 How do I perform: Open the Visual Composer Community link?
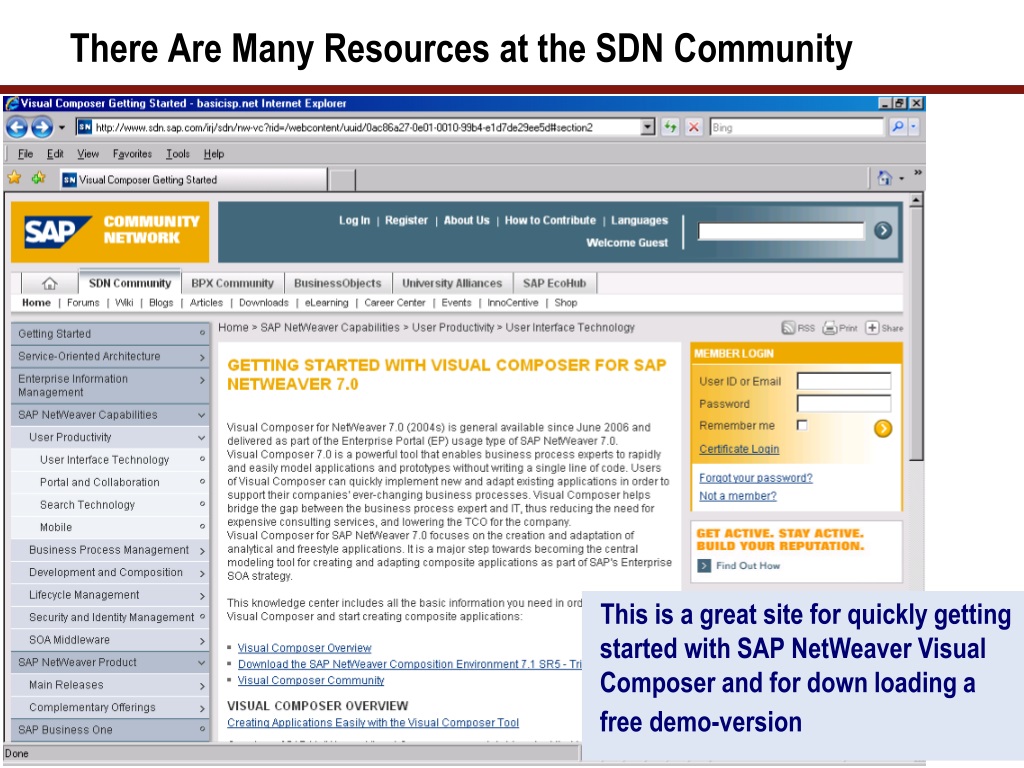click(311, 680)
